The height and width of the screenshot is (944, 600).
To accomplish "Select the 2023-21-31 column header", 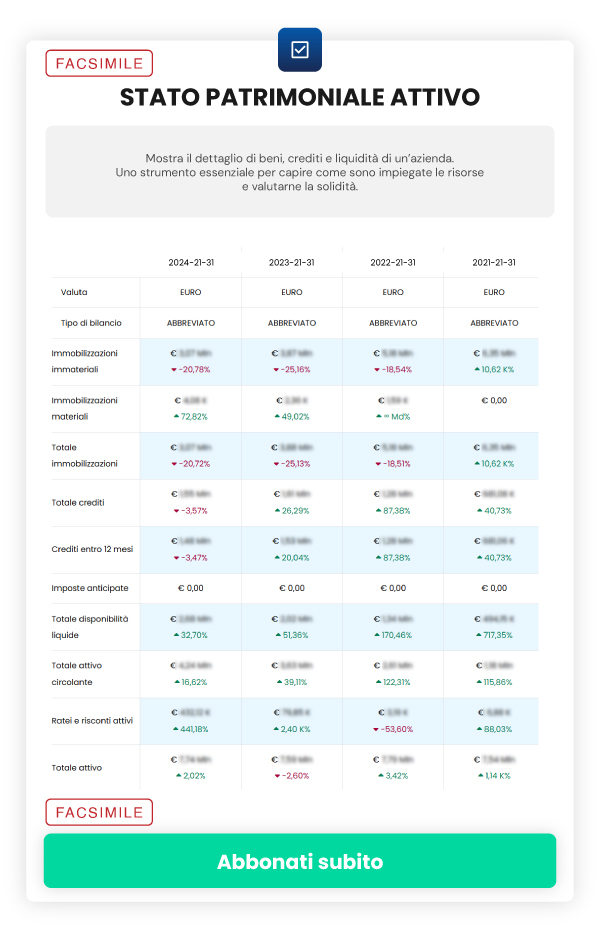I will 292,263.
